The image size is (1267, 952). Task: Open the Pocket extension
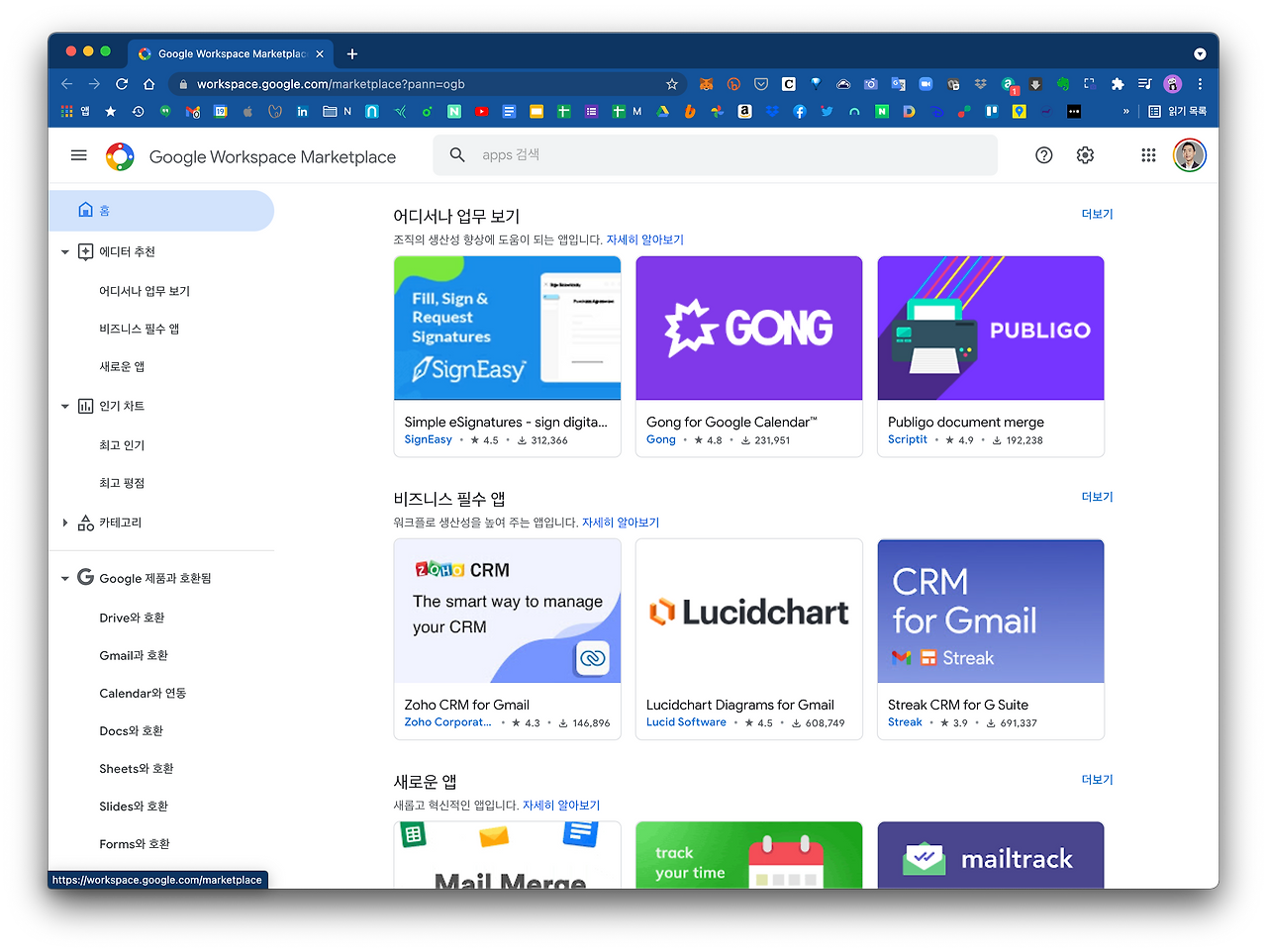click(x=761, y=84)
